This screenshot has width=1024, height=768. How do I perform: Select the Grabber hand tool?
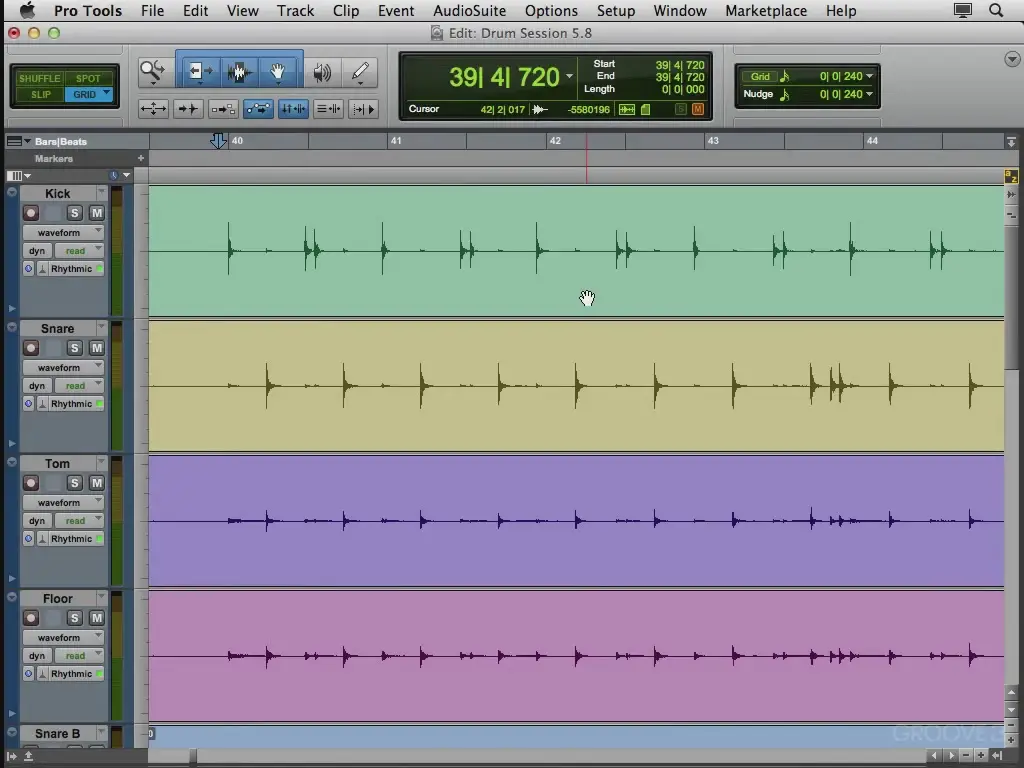(278, 71)
